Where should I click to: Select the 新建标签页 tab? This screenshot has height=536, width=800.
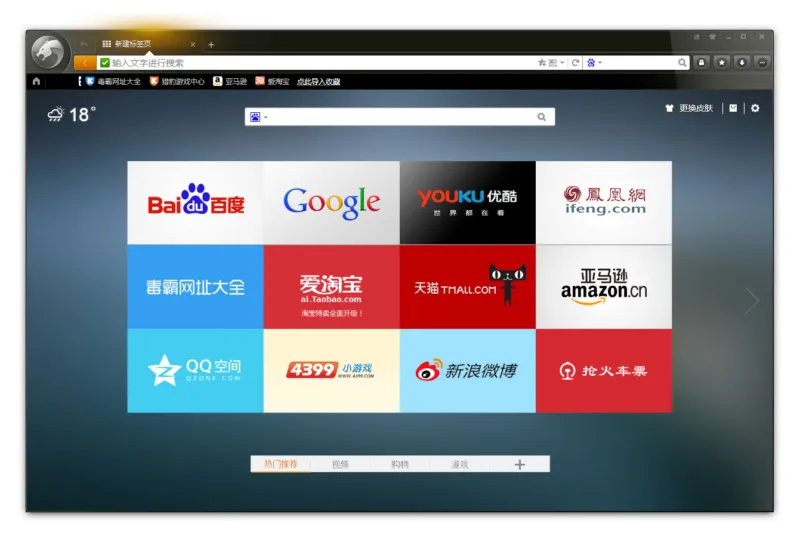[x=148, y=44]
